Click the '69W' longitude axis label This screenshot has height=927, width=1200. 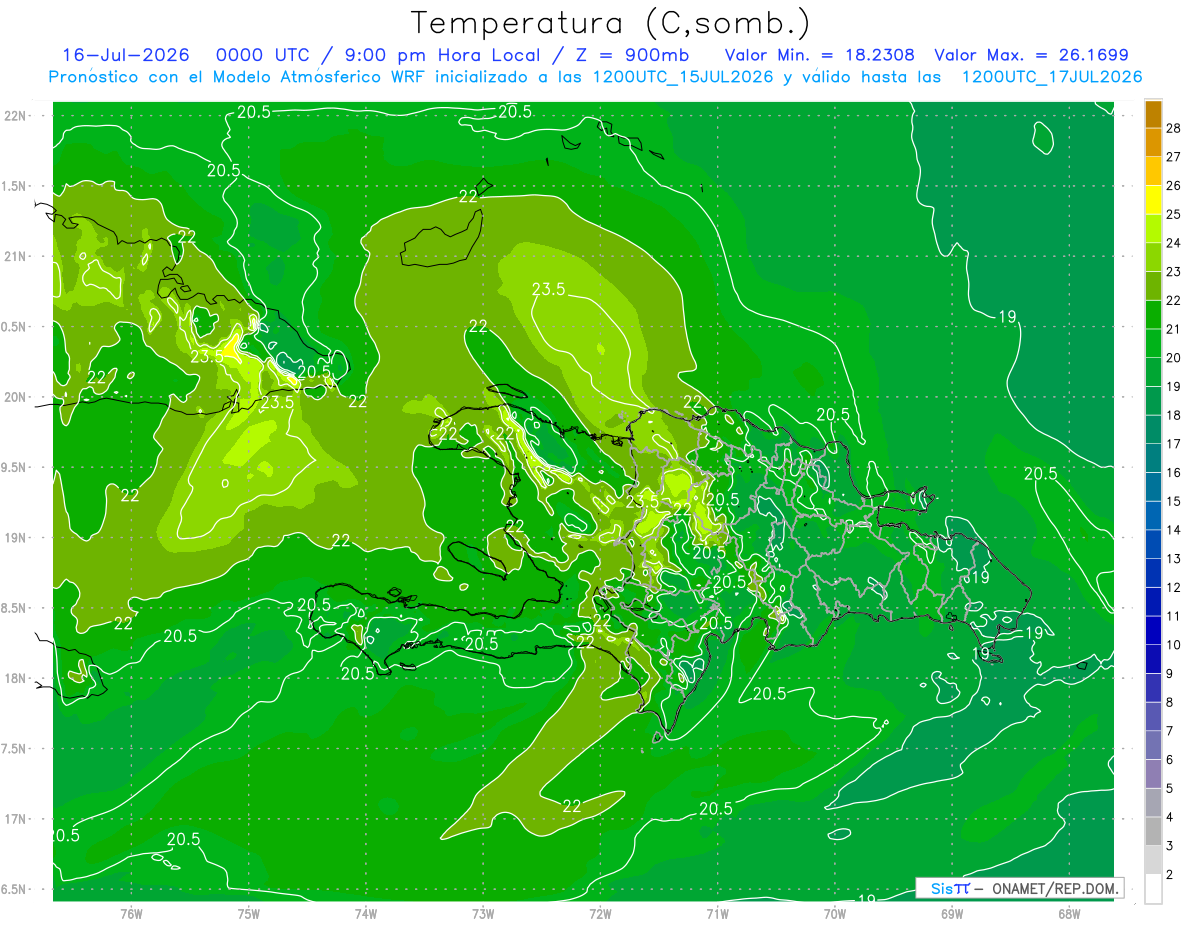(x=952, y=914)
